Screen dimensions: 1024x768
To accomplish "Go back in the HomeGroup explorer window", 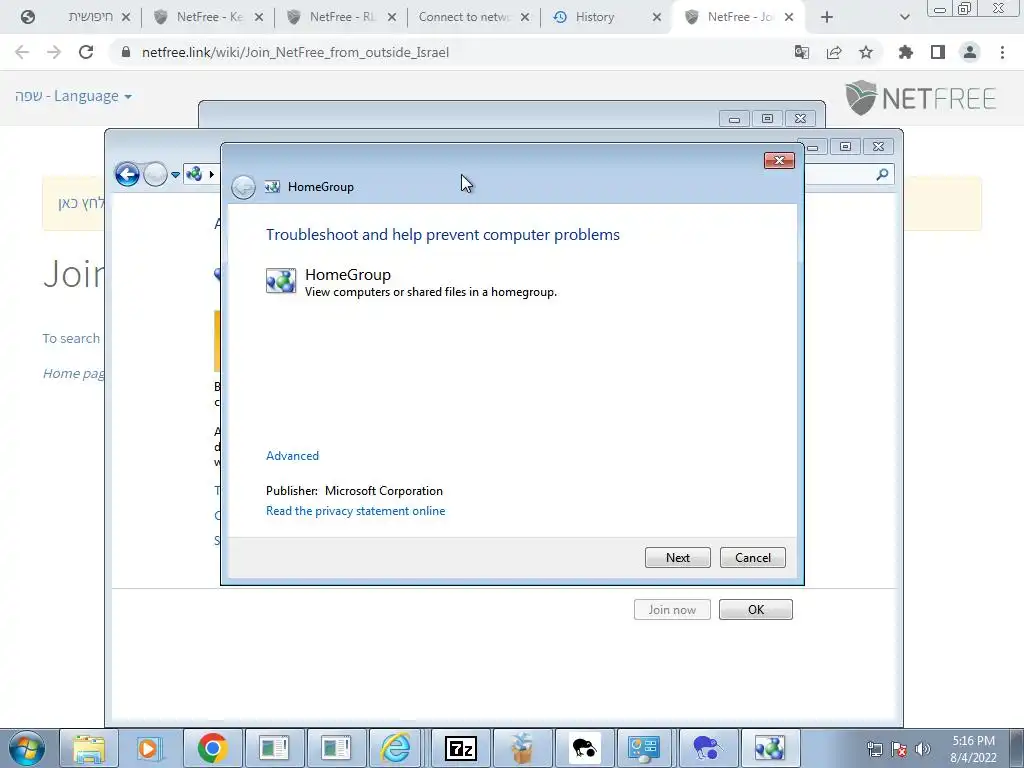I will click(x=127, y=174).
